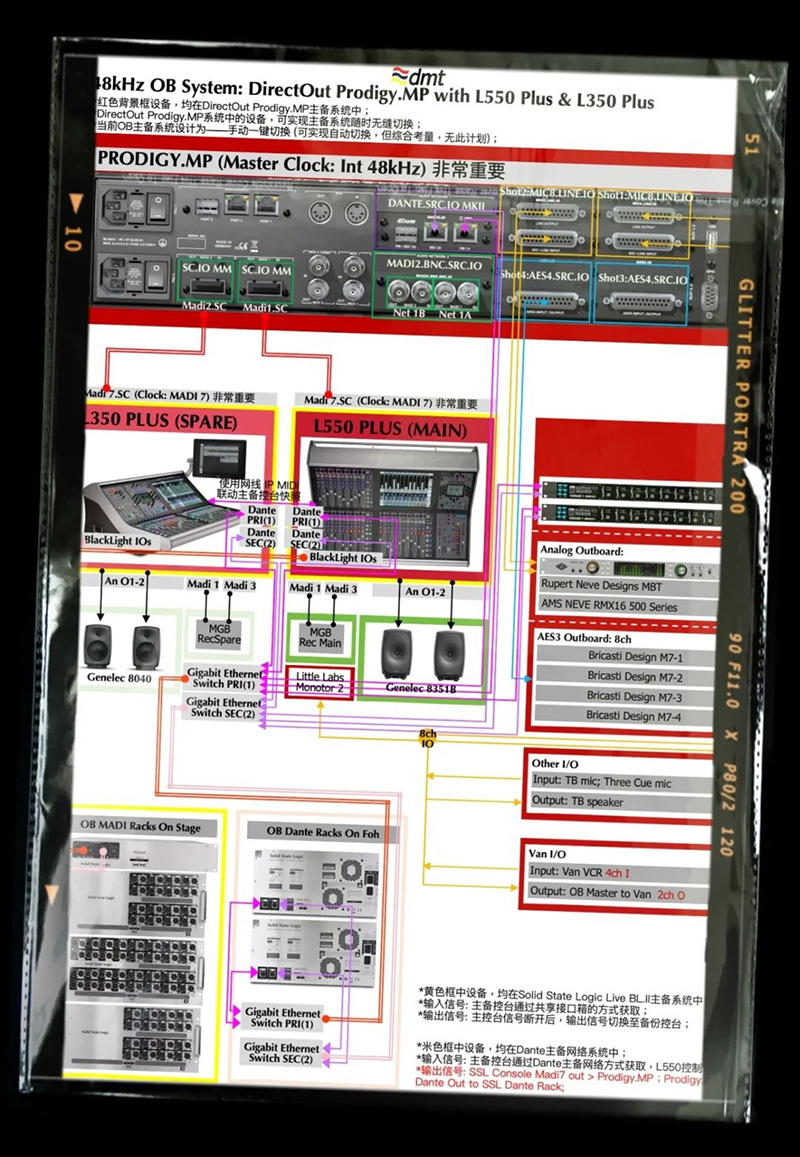Click the 'Other I/O' heading
The width and height of the screenshot is (800, 1157).
tap(555, 763)
